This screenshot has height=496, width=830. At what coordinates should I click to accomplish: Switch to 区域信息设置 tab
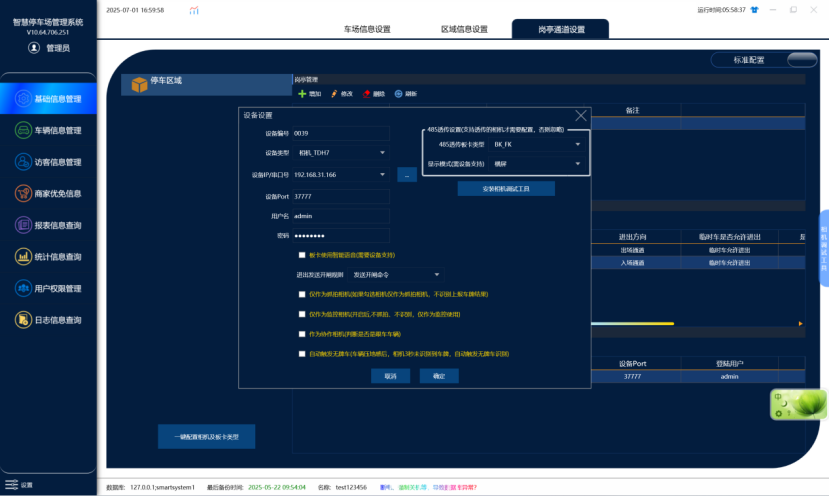pos(464,29)
